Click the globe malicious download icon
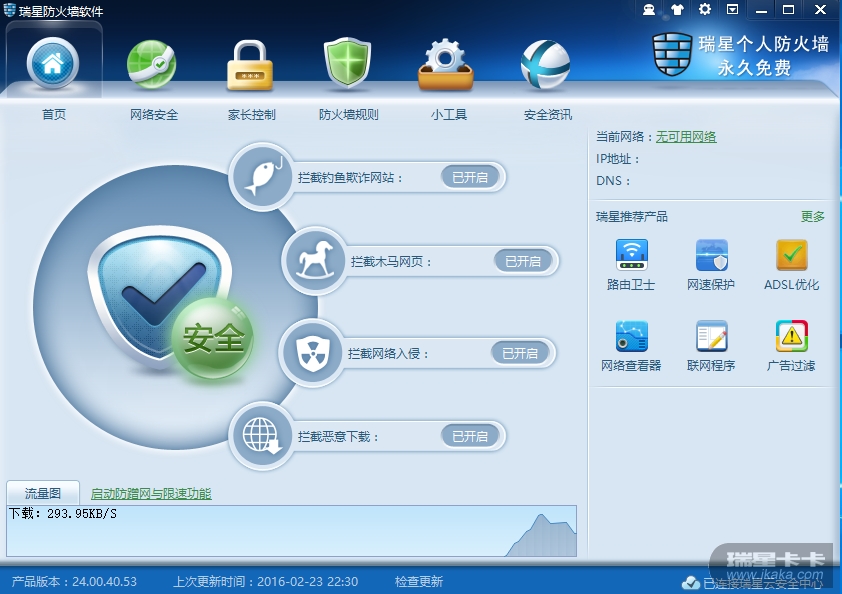The image size is (842, 594). (262, 436)
